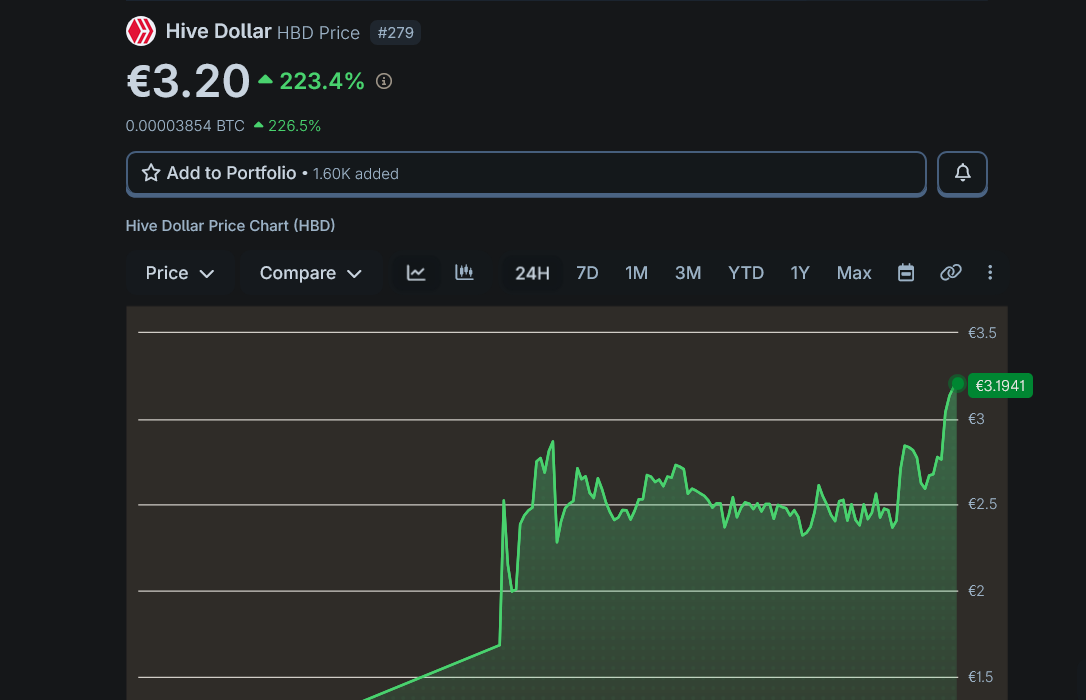The height and width of the screenshot is (700, 1086).
Task: Select the 3M time range
Action: coord(688,273)
